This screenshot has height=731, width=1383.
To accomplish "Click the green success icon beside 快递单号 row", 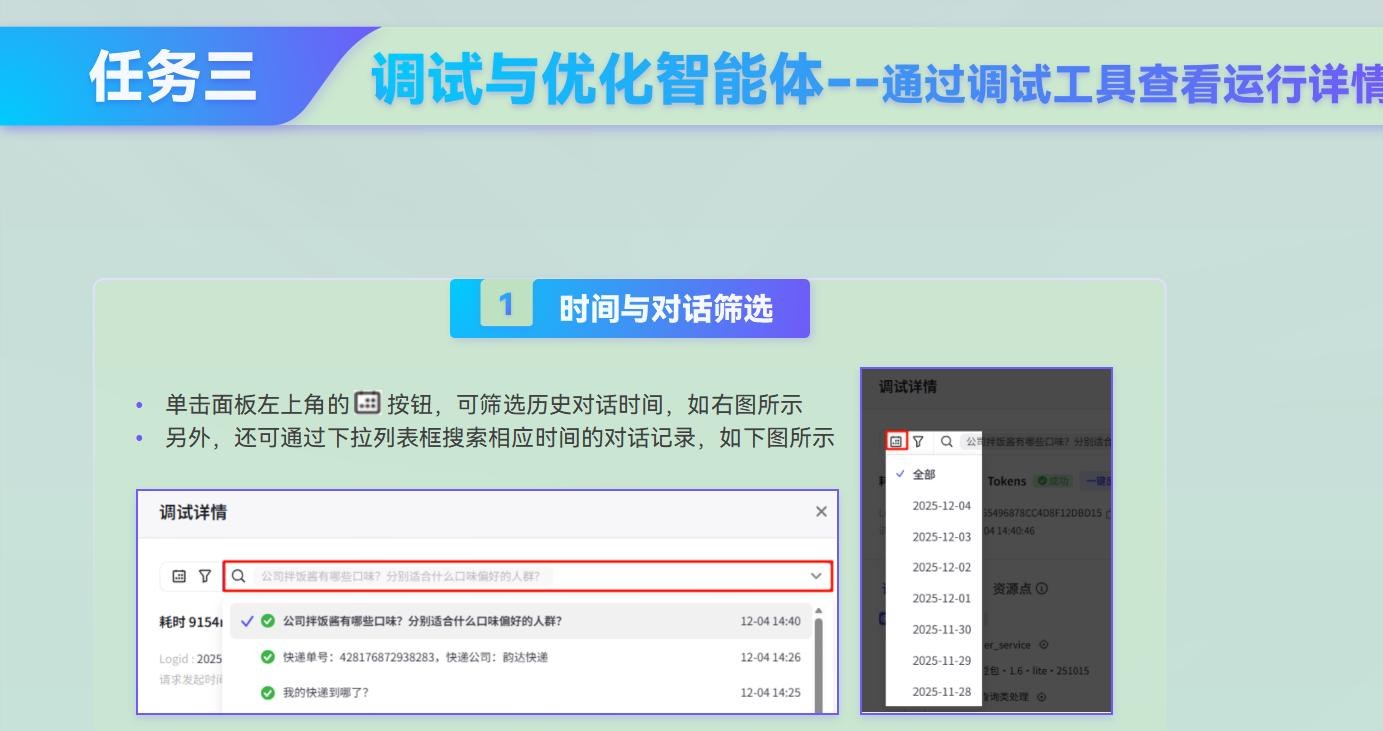I will (268, 657).
